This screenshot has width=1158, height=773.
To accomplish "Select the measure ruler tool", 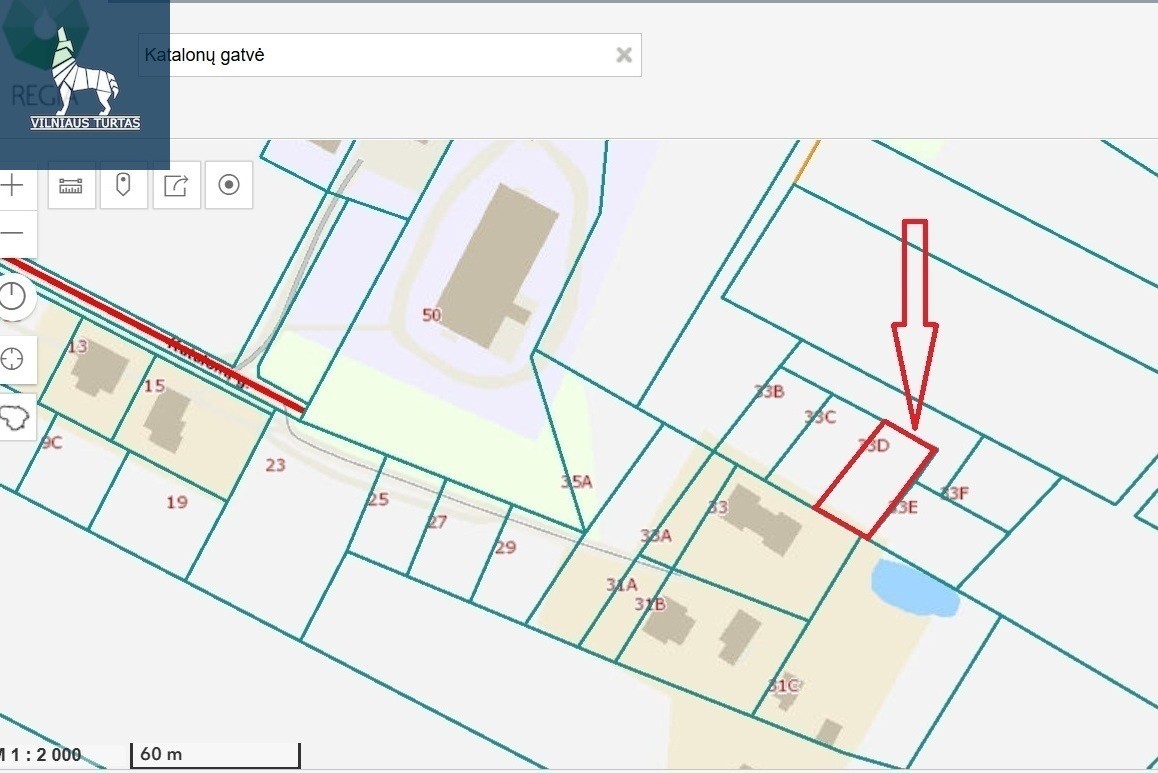I will [x=71, y=186].
